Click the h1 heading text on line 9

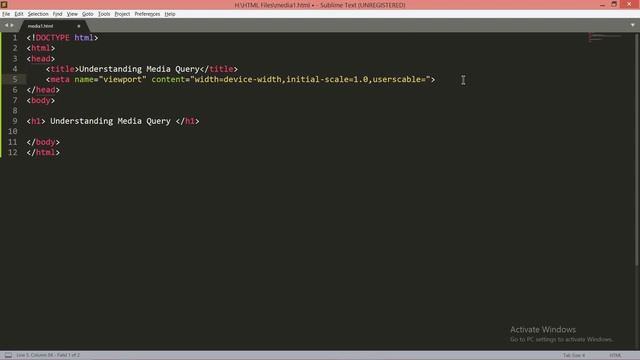click(110, 121)
